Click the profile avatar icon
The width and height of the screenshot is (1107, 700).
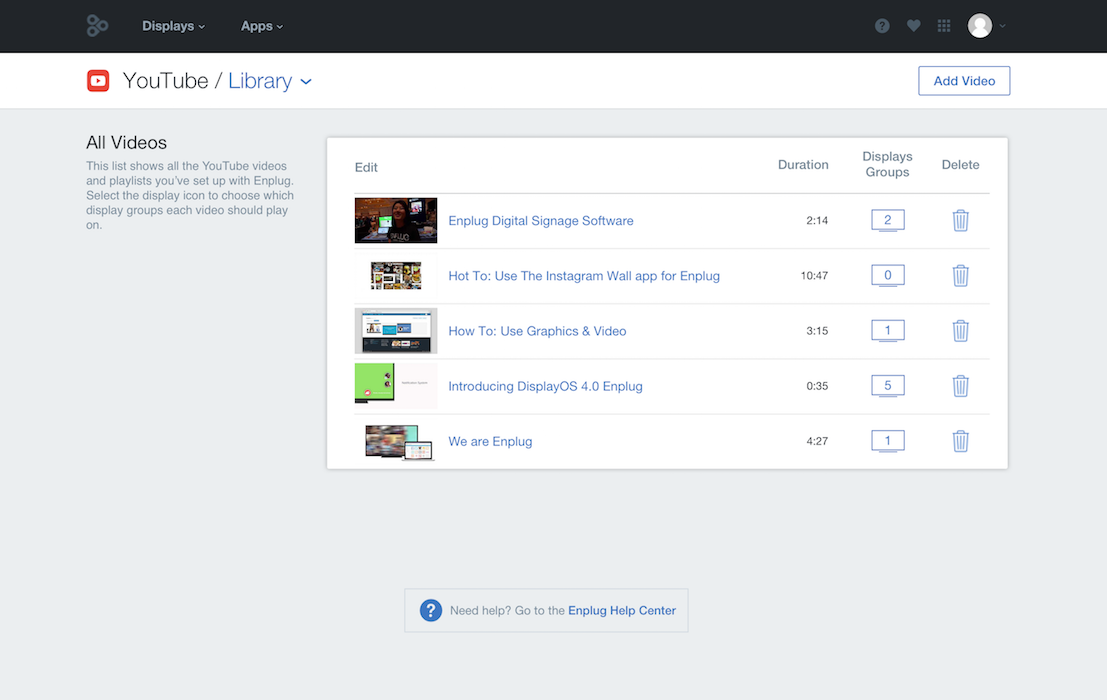(x=979, y=26)
